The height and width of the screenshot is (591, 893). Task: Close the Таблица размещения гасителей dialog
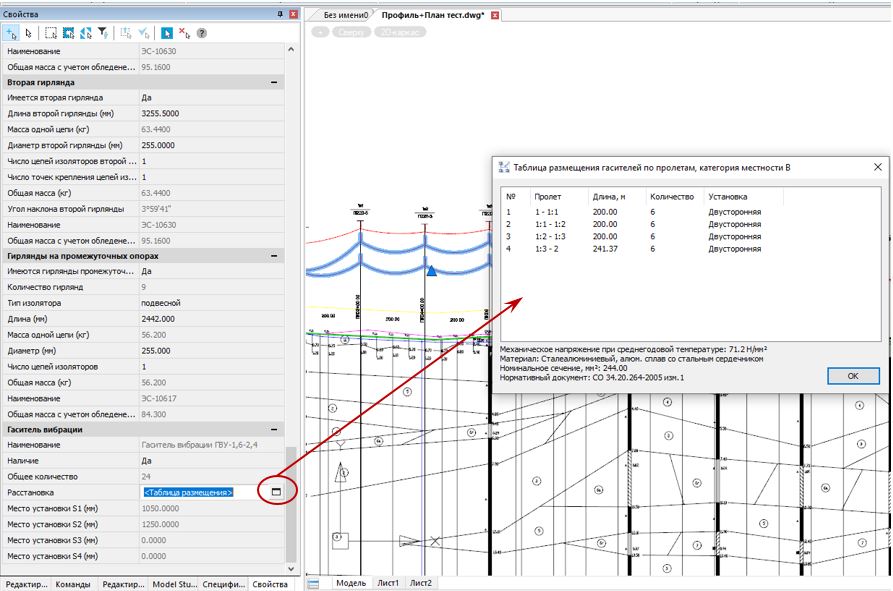877,167
